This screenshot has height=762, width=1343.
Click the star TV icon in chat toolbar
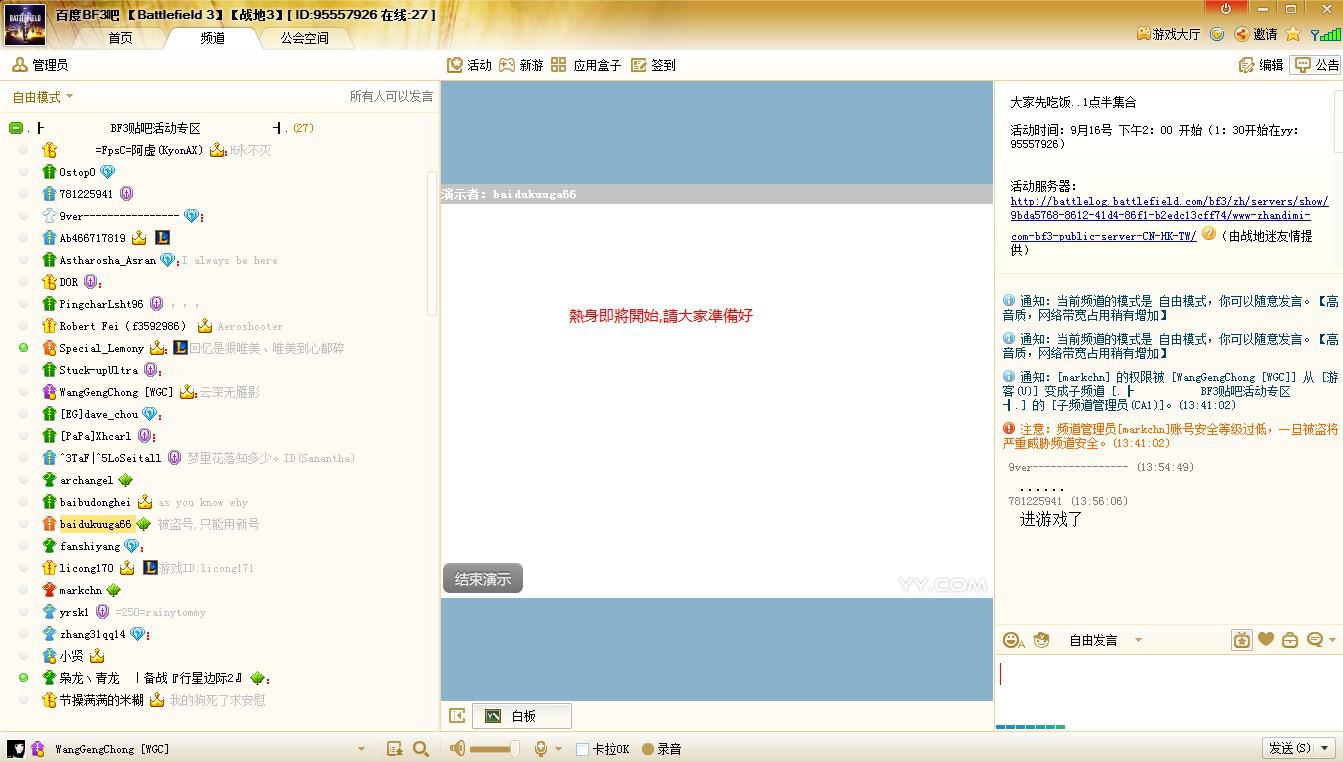click(x=1241, y=640)
